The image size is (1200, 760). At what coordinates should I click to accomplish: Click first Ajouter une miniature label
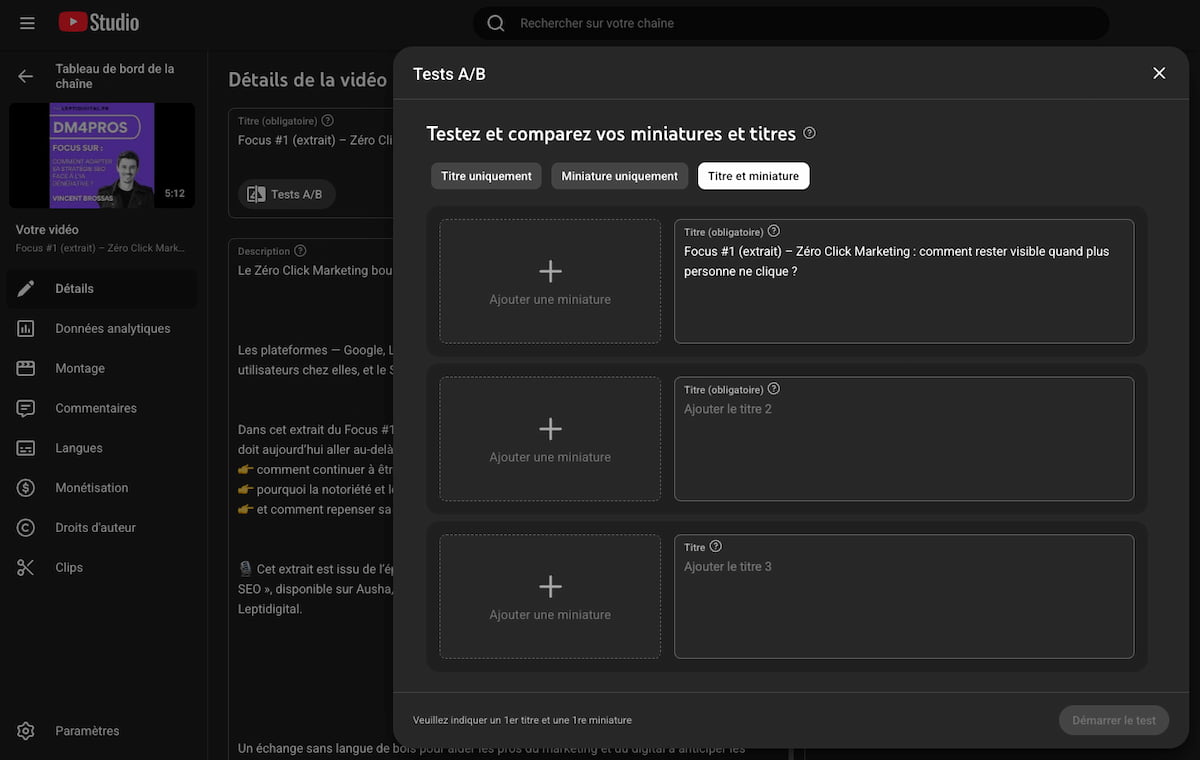550,300
